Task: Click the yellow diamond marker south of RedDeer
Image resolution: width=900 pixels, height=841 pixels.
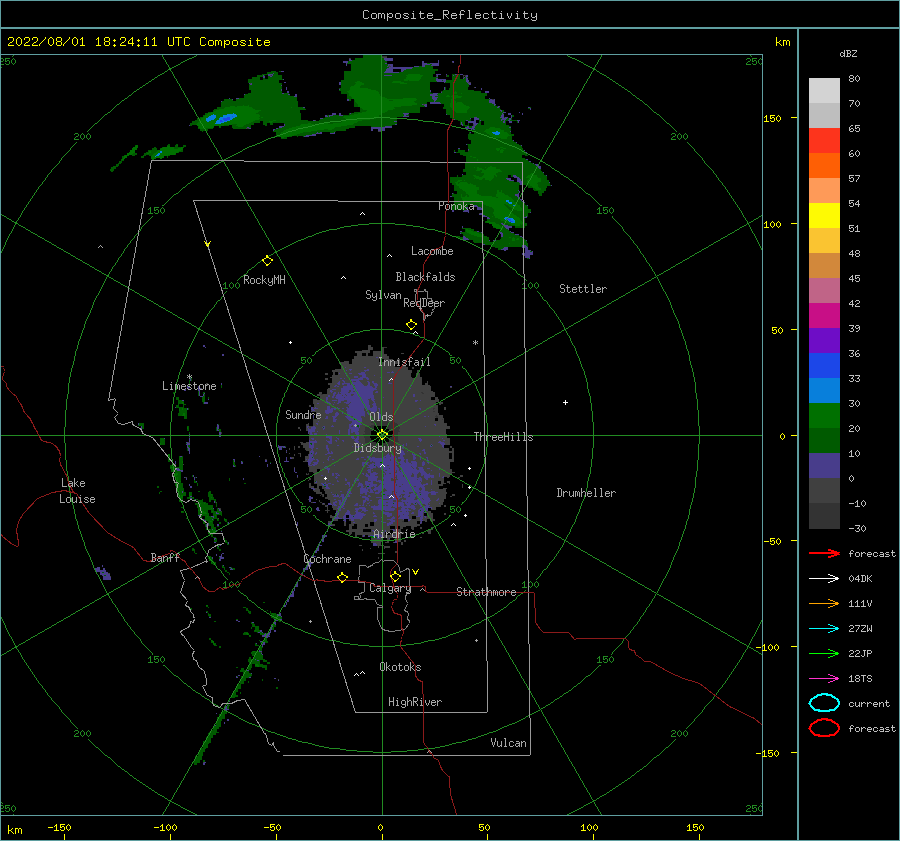Action: click(412, 325)
